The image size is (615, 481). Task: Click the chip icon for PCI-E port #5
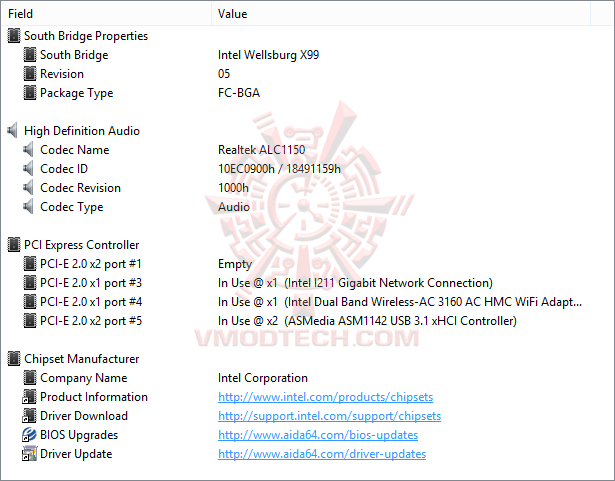[x=30, y=321]
